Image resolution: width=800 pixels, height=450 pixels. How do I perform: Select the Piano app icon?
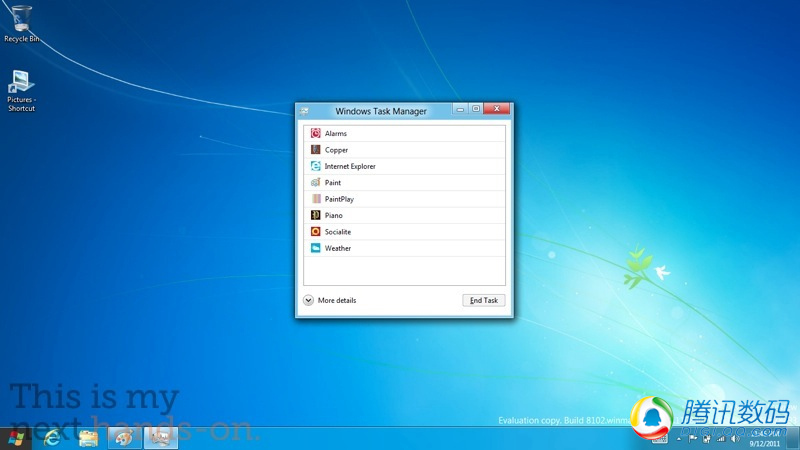click(316, 215)
